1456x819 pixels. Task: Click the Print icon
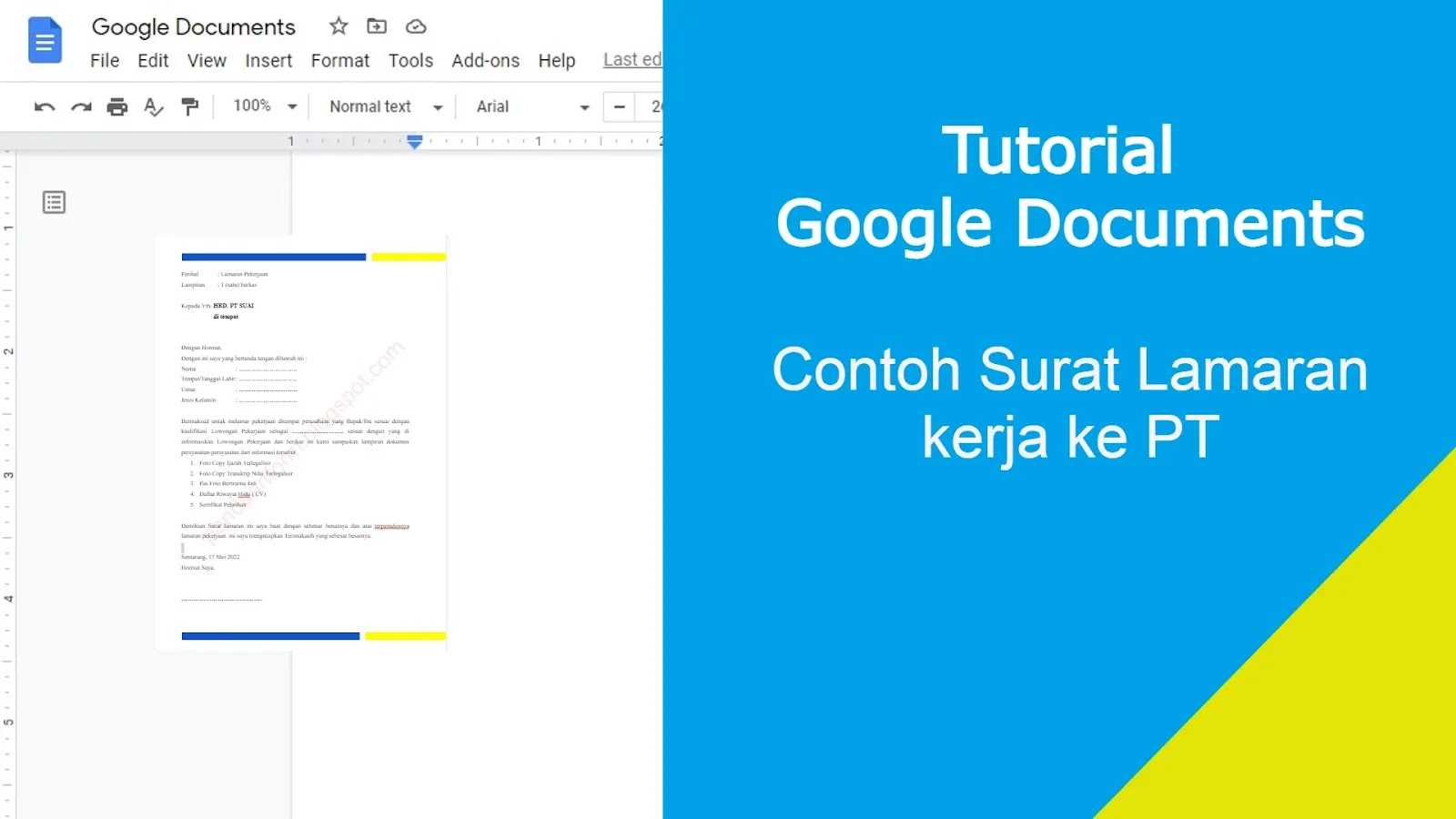117,106
